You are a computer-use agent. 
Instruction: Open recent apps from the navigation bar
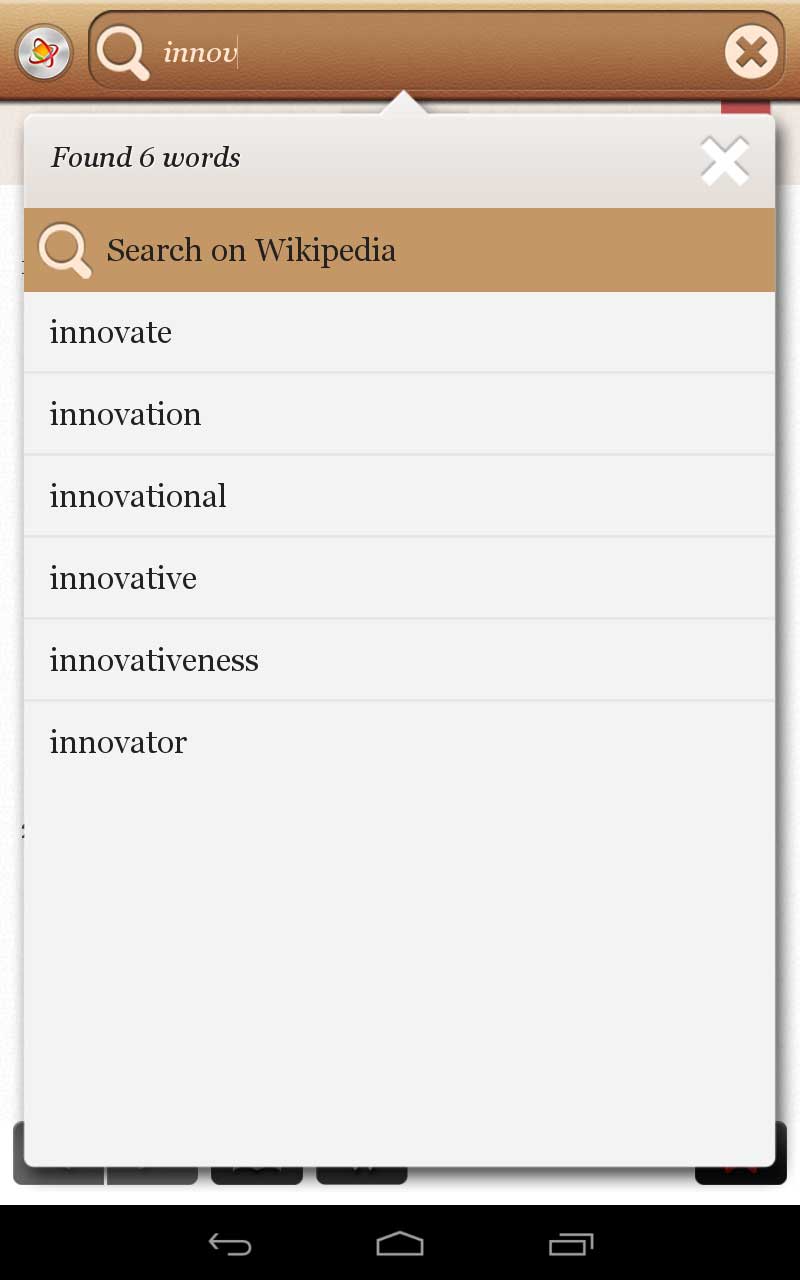570,1245
